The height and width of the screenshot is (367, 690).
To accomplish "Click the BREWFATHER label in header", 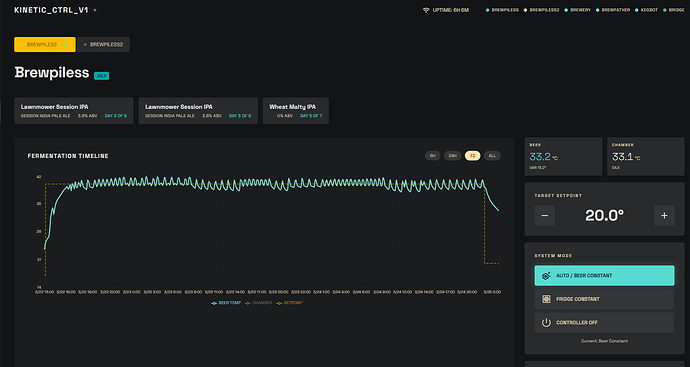I will click(616, 10).
